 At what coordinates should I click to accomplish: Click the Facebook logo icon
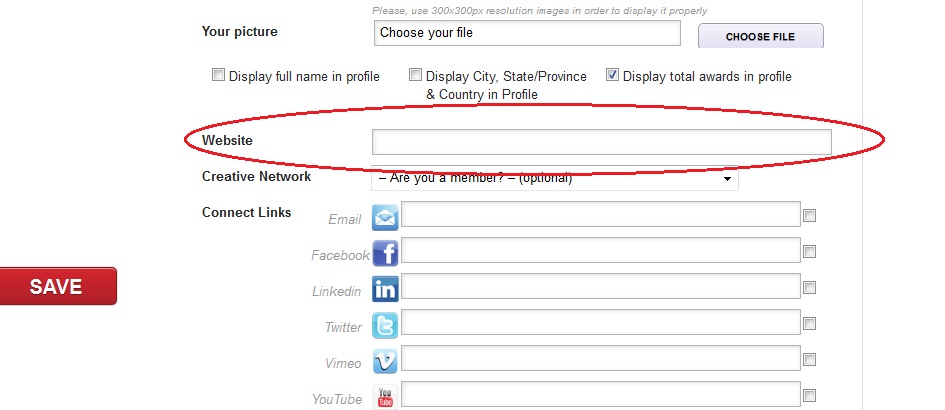pyautogui.click(x=385, y=253)
